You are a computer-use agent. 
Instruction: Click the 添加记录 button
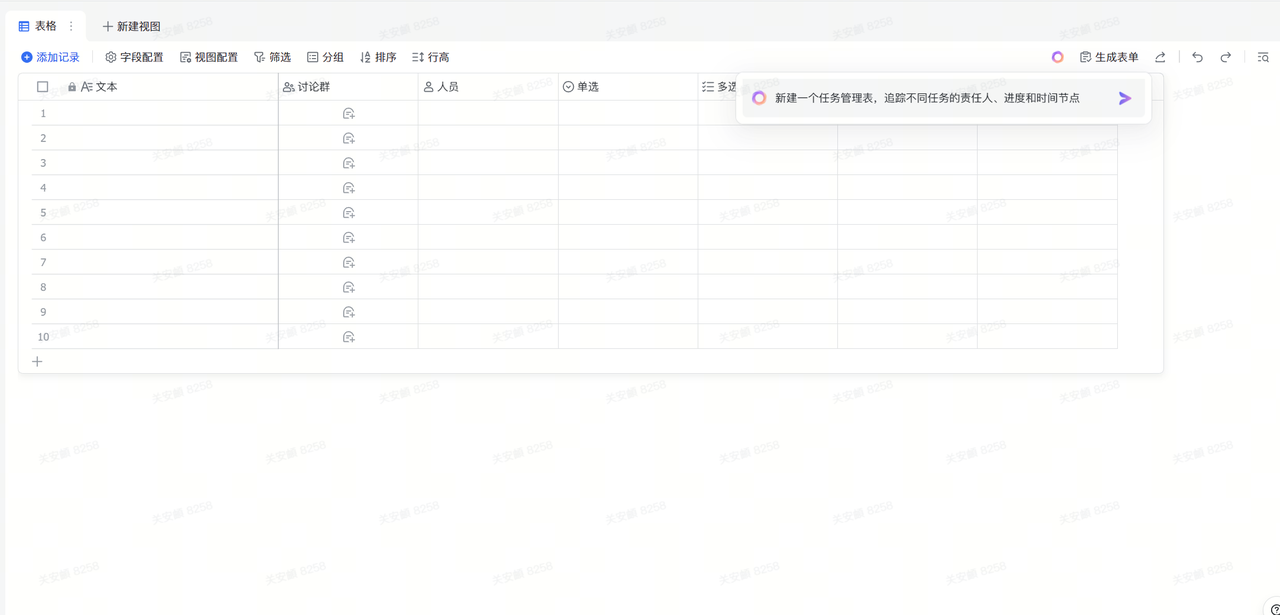tap(50, 57)
